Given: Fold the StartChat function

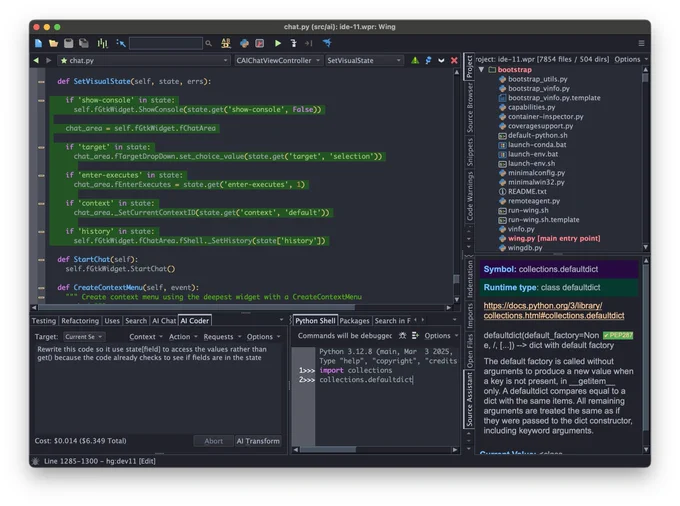Looking at the screenshot, I should click(41, 260).
